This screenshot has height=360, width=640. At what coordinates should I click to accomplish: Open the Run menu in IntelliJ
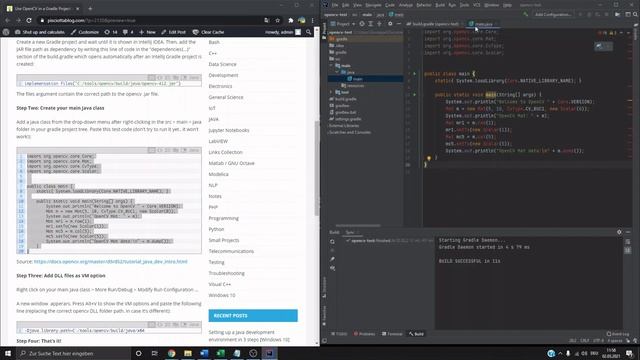pos(452,5)
